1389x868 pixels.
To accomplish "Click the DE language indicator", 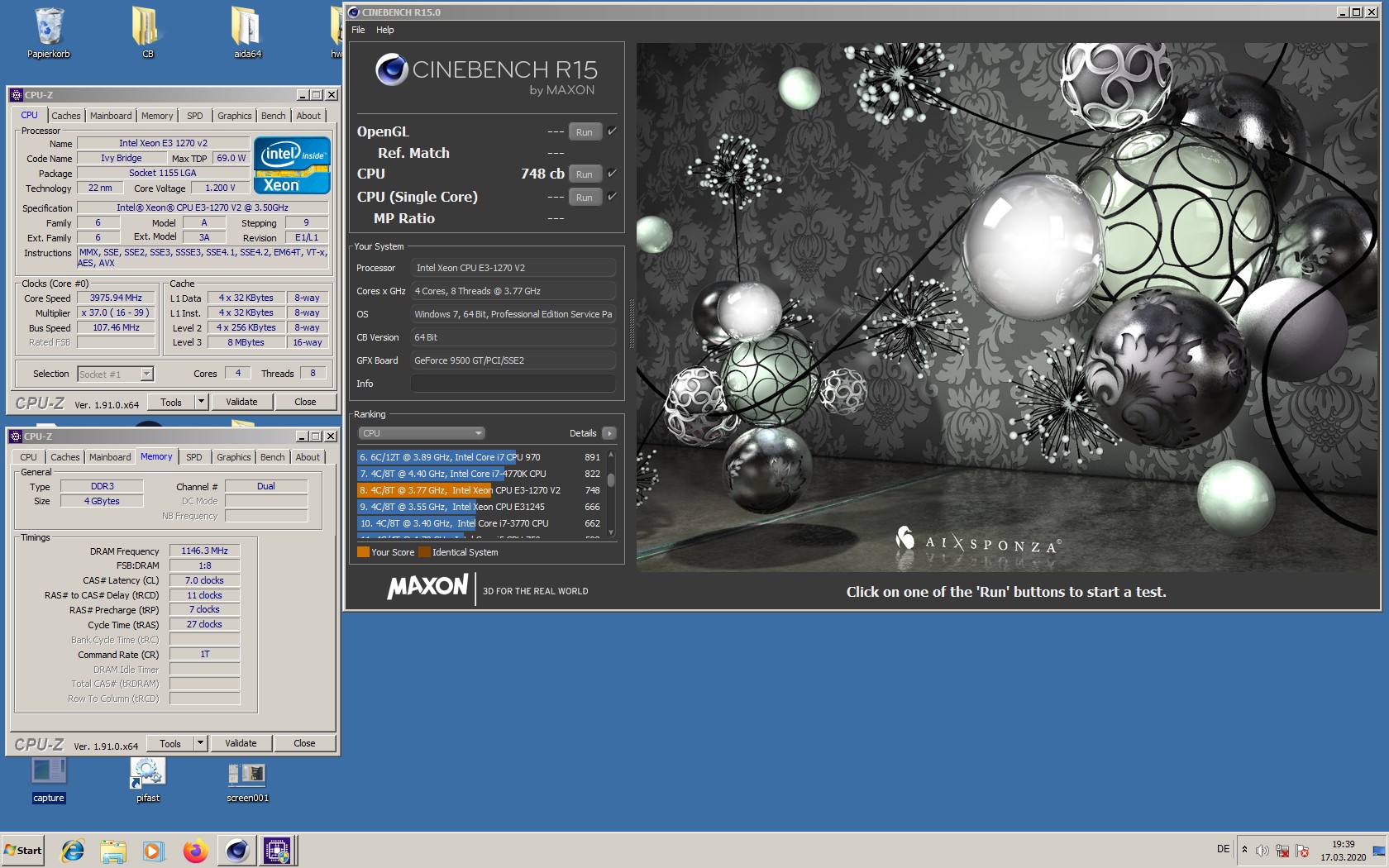I will (x=1223, y=849).
